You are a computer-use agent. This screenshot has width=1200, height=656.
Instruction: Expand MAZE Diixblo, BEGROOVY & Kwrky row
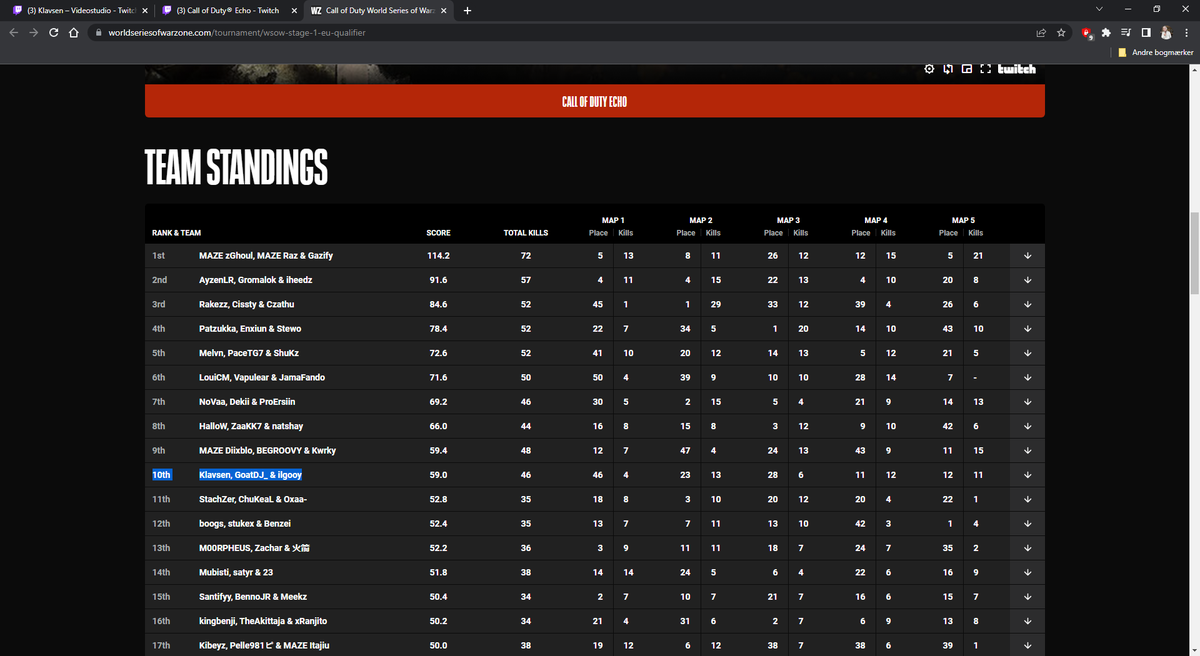point(1028,450)
